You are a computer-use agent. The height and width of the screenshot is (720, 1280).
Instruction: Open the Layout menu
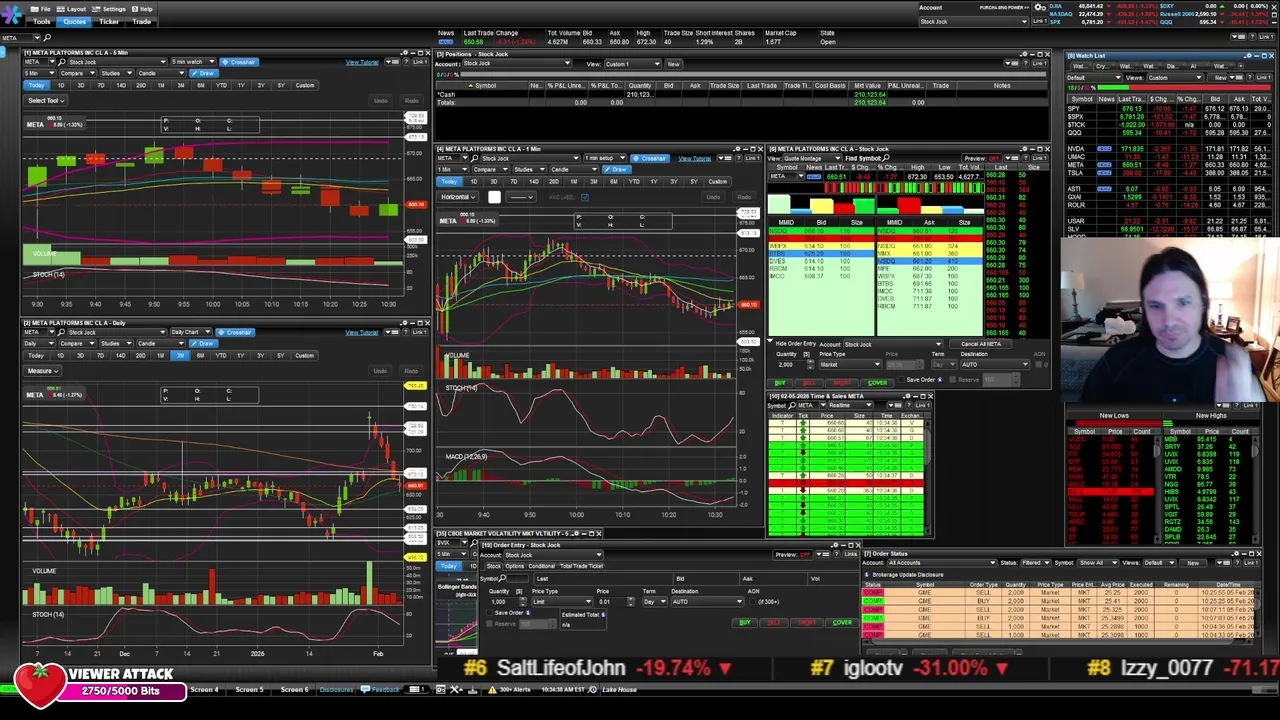[72, 9]
